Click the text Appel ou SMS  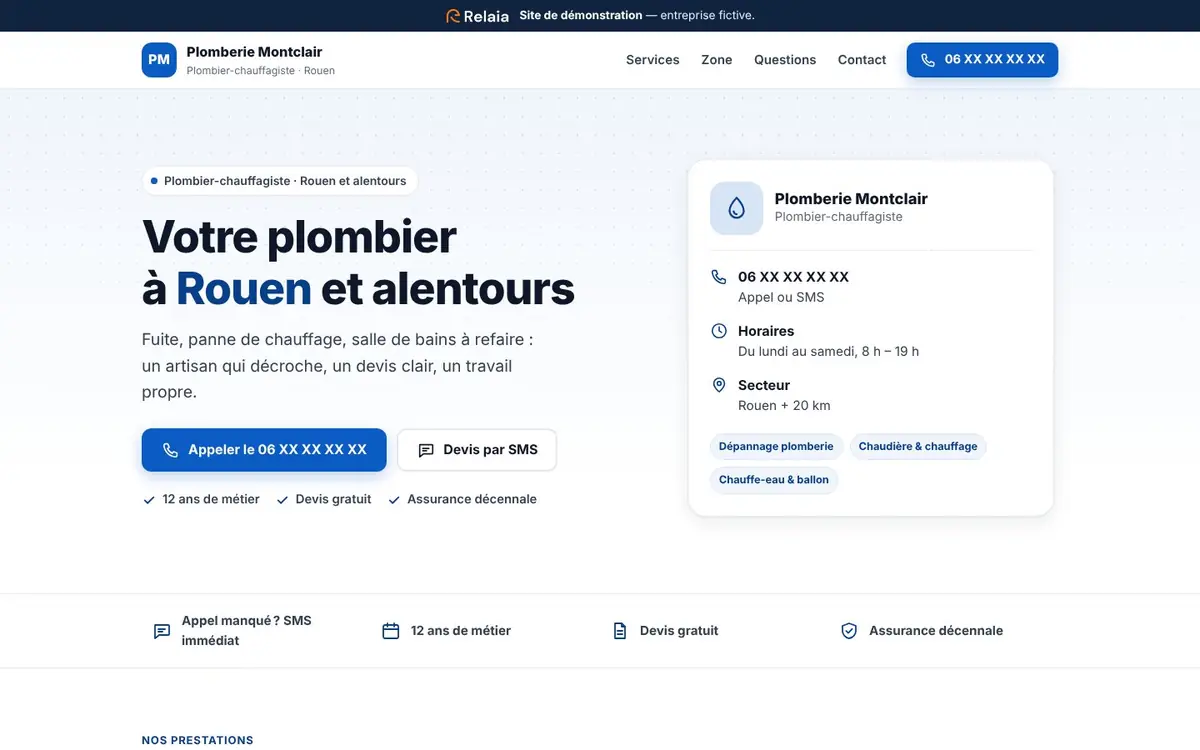[x=781, y=297]
